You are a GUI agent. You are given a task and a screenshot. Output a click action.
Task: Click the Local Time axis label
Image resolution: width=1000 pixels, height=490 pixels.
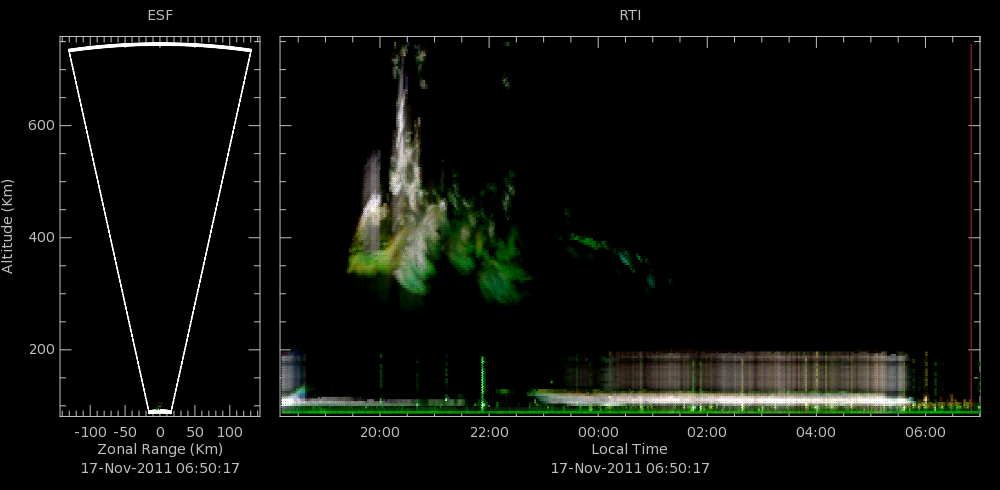click(629, 449)
